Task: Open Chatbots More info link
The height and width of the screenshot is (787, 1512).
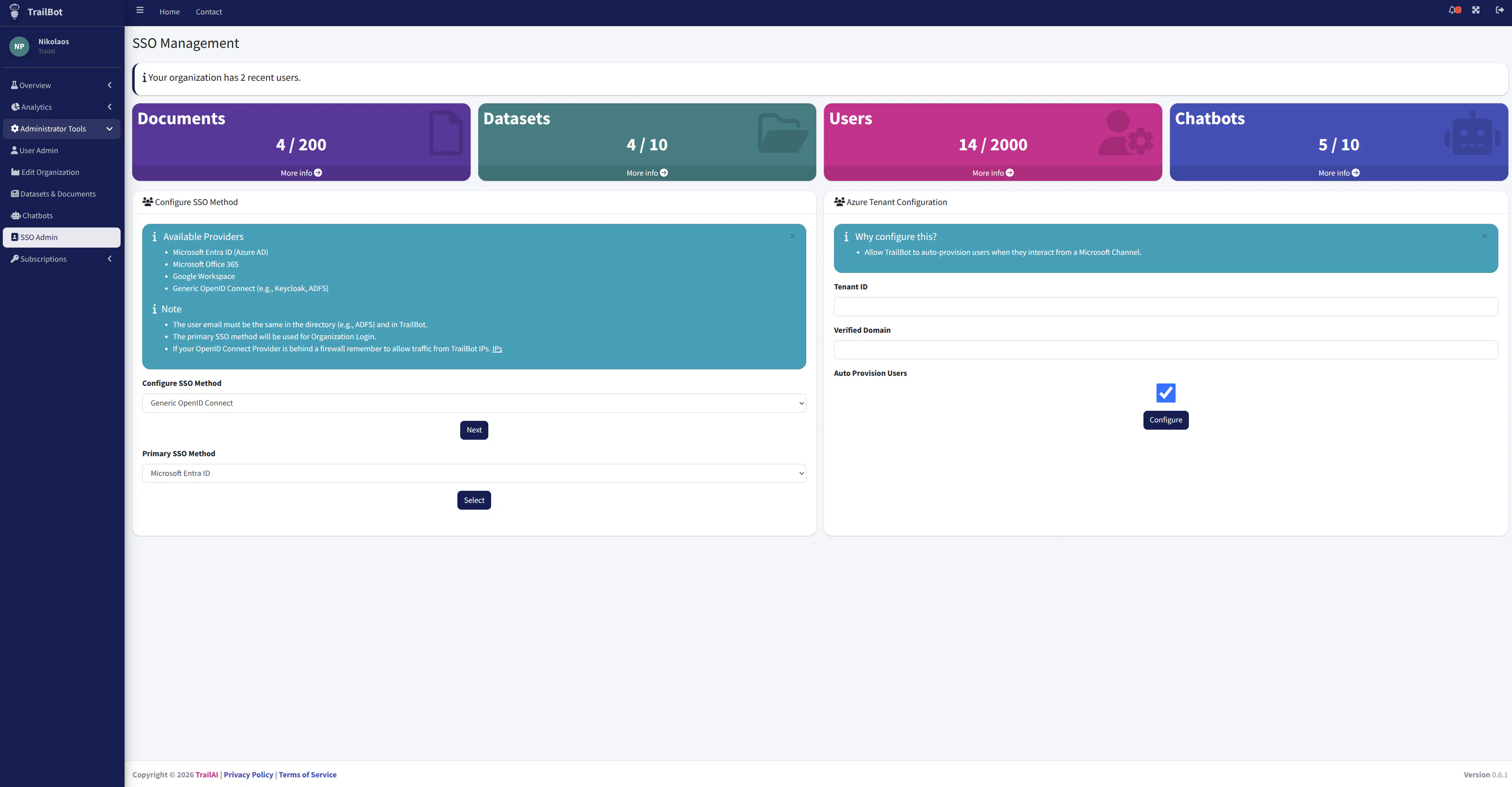Action: pos(1338,173)
